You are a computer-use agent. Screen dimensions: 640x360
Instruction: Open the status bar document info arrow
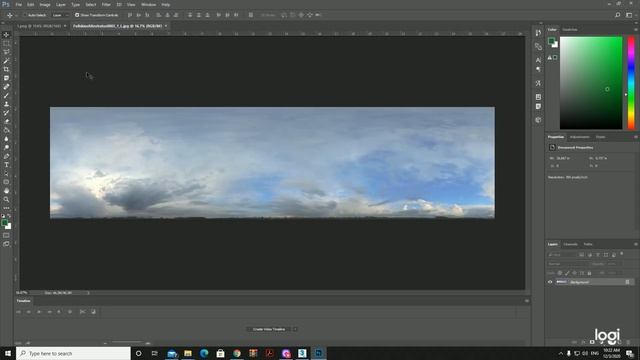click(88, 293)
